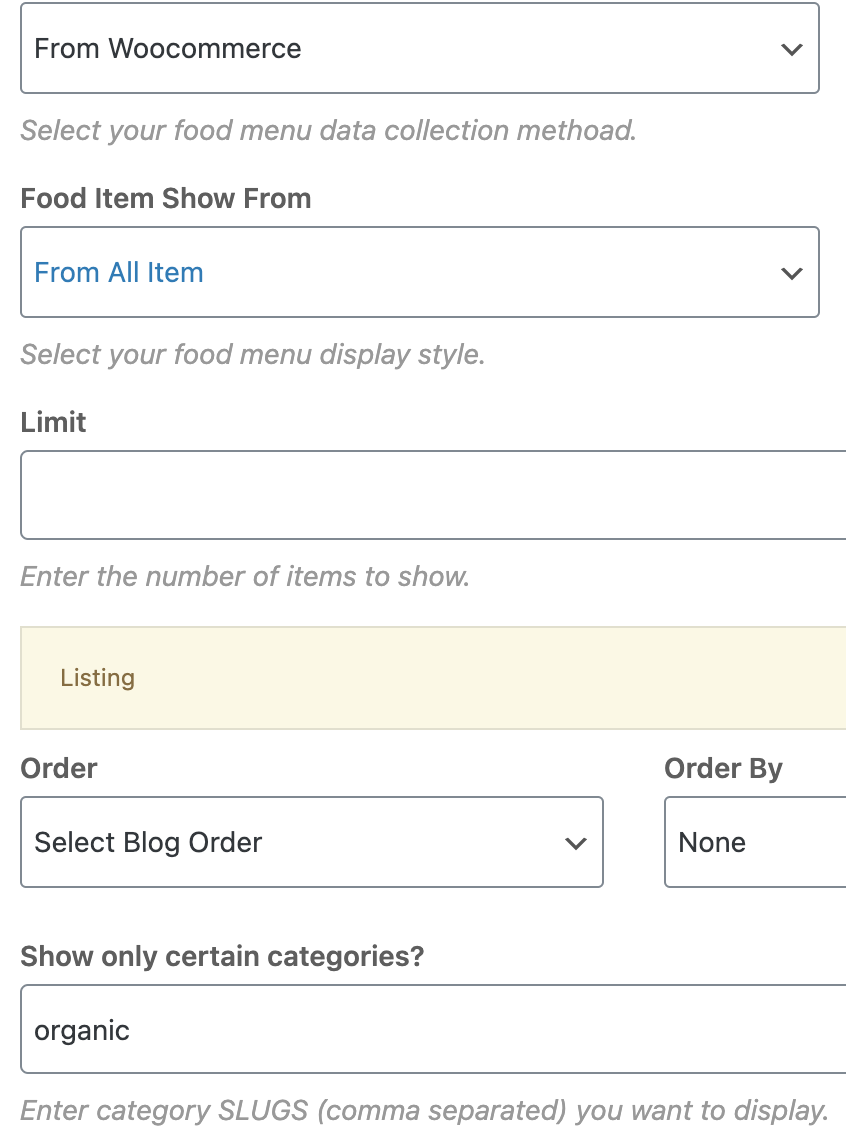This screenshot has width=846, height=1134.
Task: Open the 'Select Blog Order' dropdown
Action: click(312, 842)
